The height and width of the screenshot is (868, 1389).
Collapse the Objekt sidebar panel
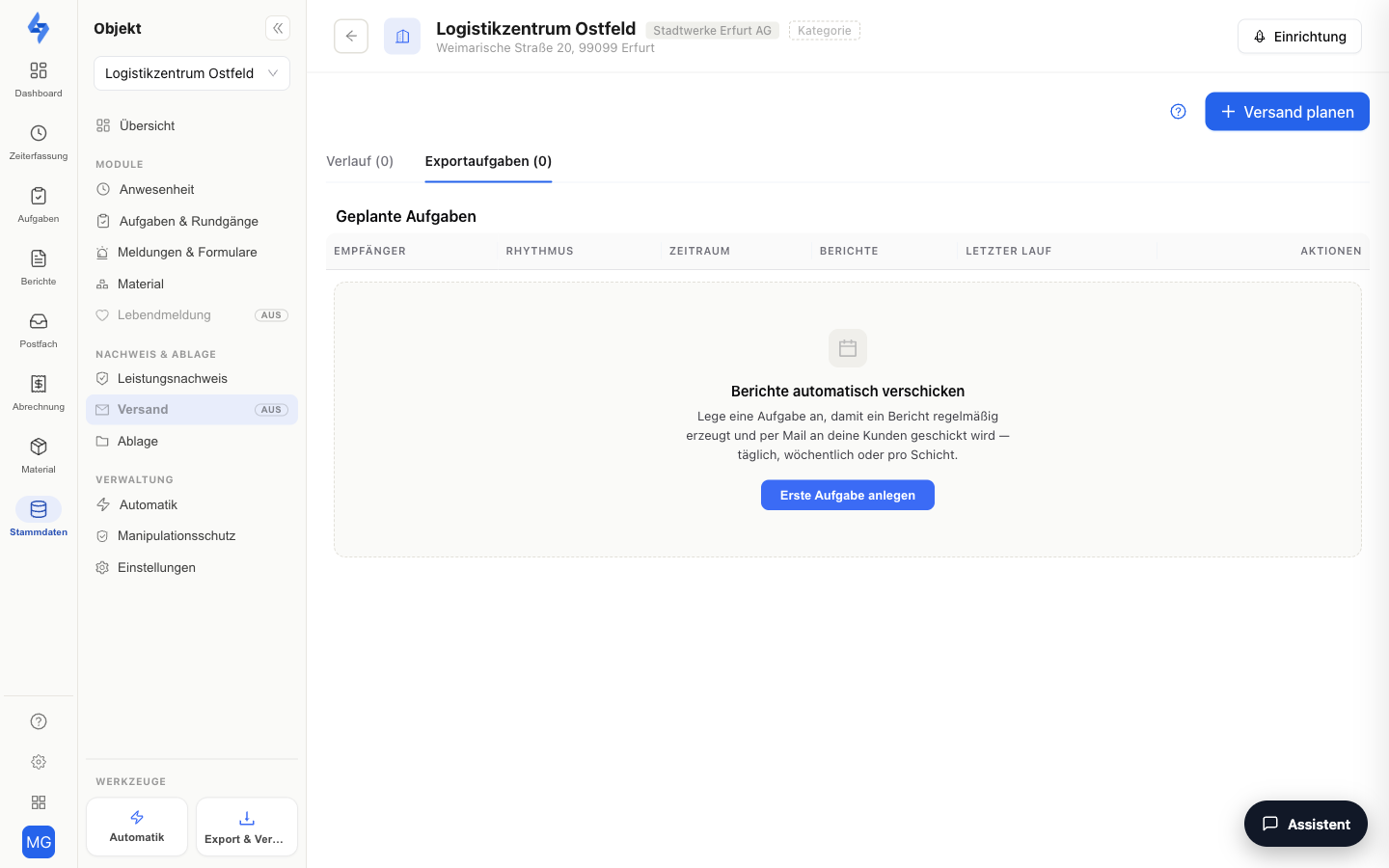click(278, 28)
